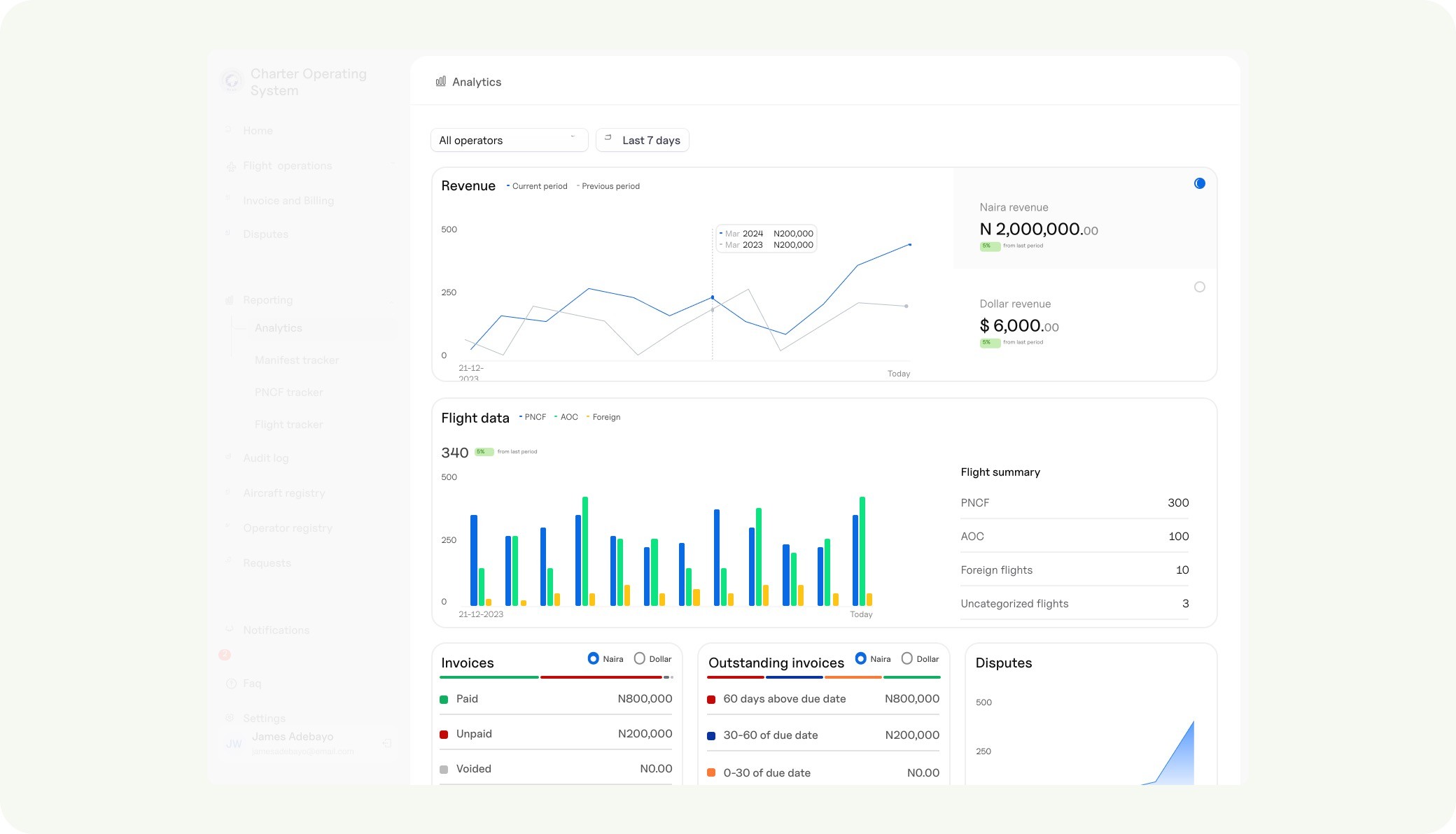Viewport: 1456px width, 834px height.
Task: Go to Invoice and Billing
Action: pyautogui.click(x=288, y=201)
